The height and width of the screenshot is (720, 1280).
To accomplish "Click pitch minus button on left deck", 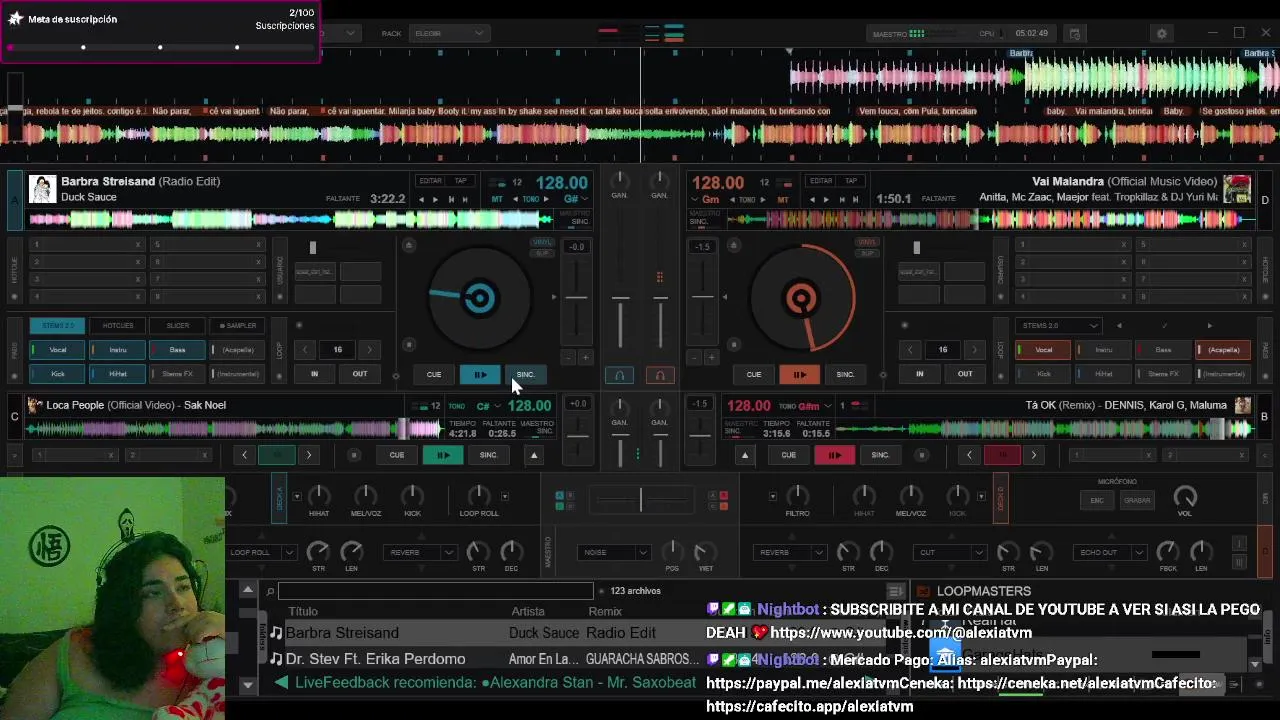I will pyautogui.click(x=569, y=358).
